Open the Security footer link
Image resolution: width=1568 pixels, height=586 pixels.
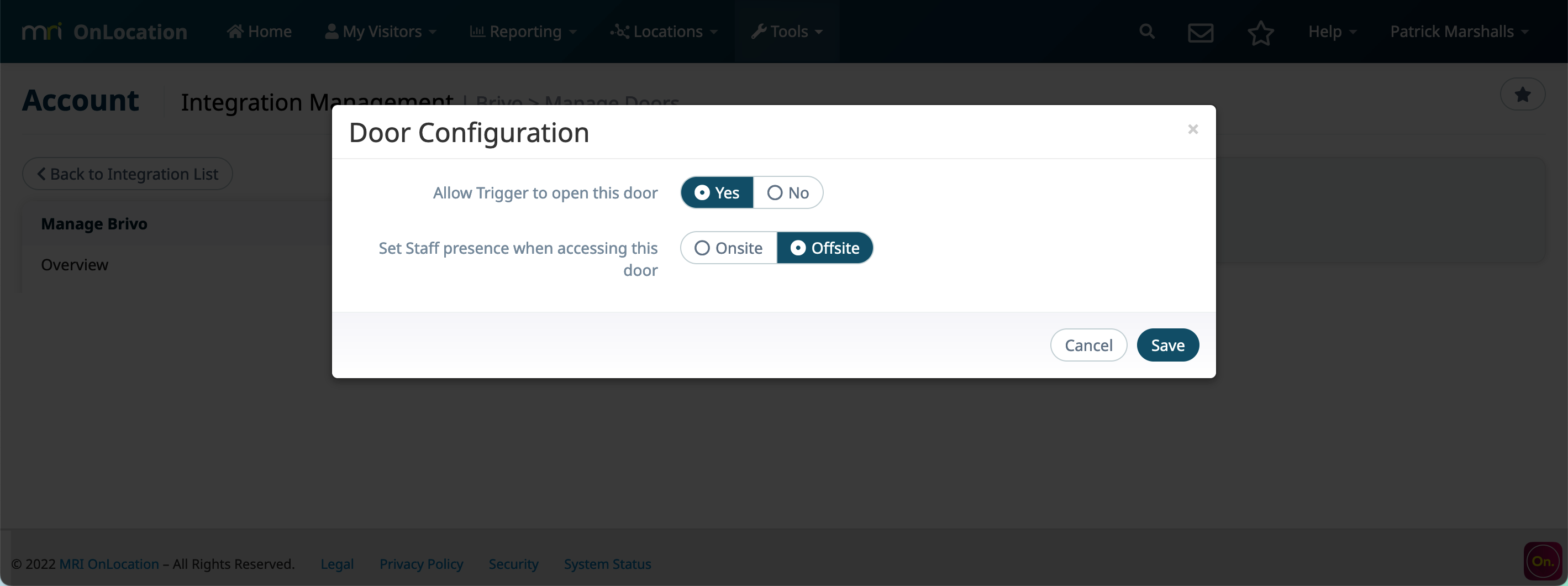click(x=513, y=564)
